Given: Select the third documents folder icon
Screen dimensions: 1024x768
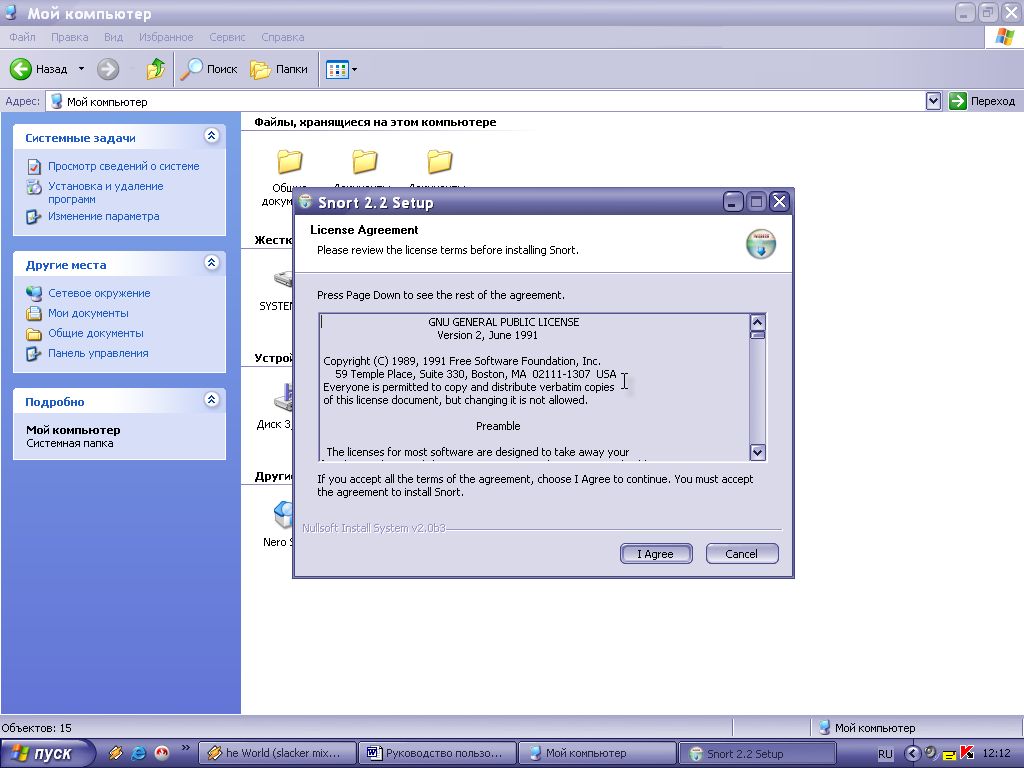Looking at the screenshot, I should pyautogui.click(x=440, y=161).
